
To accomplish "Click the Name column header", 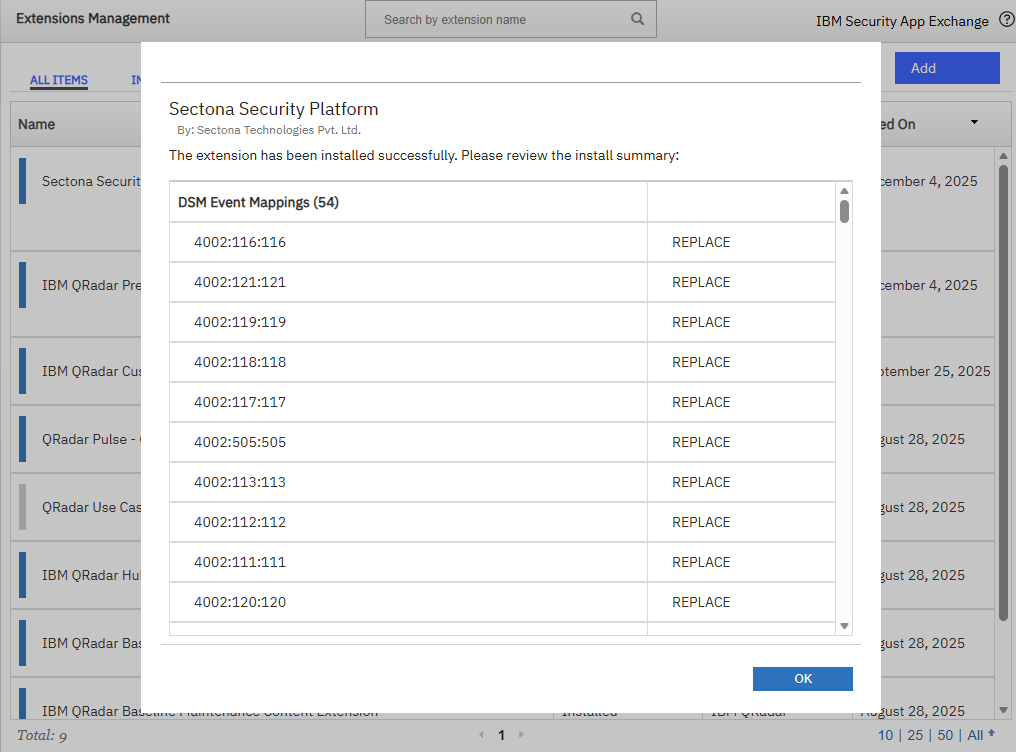I will tap(36, 123).
